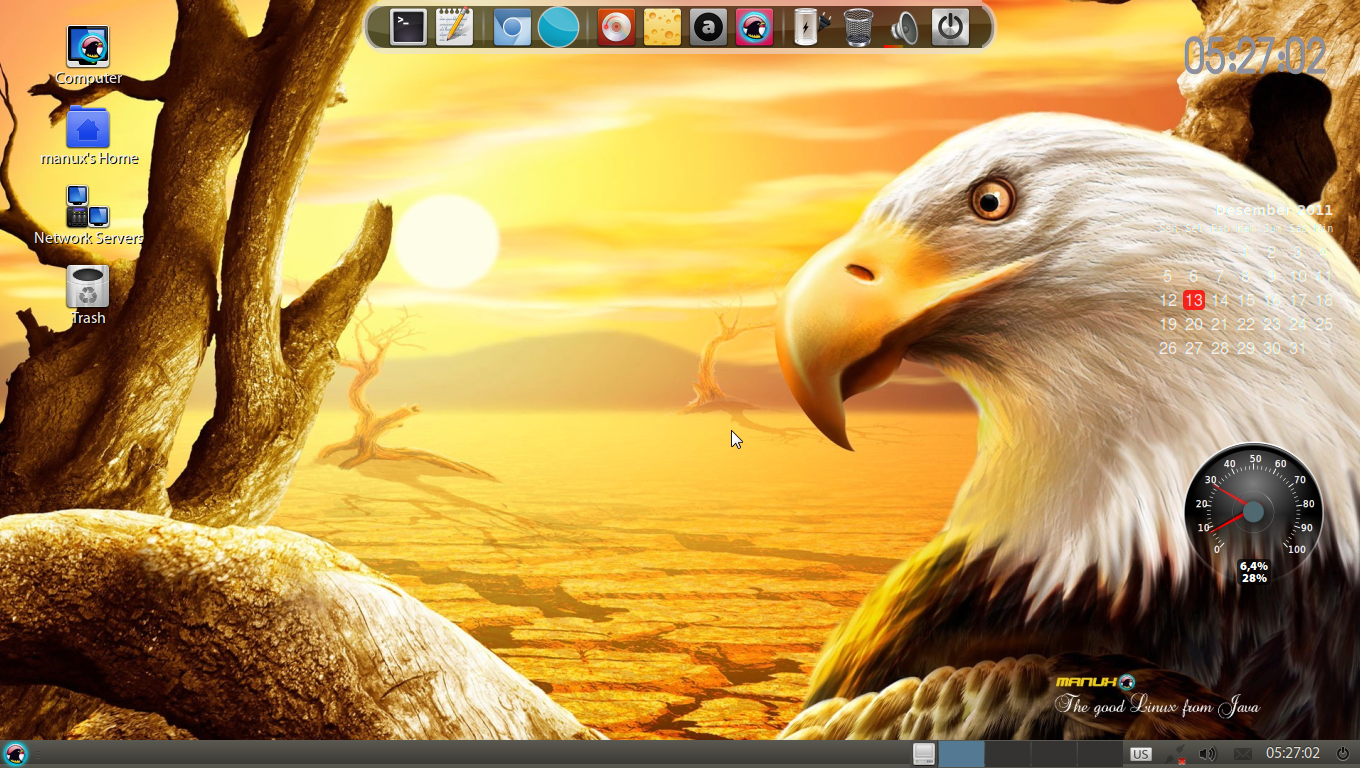Launch the pink Manux bird dock icon
Image resolution: width=1360 pixels, height=768 pixels.
(755, 27)
